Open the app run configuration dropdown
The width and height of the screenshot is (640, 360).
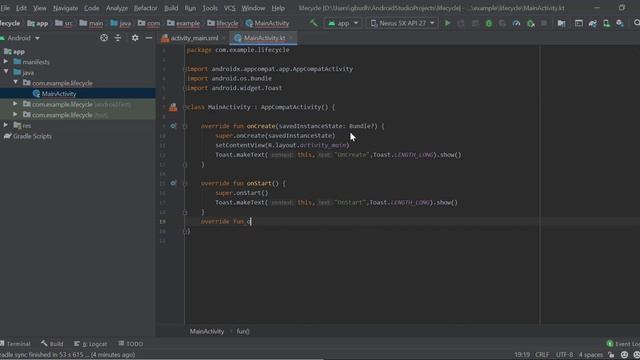click(343, 23)
